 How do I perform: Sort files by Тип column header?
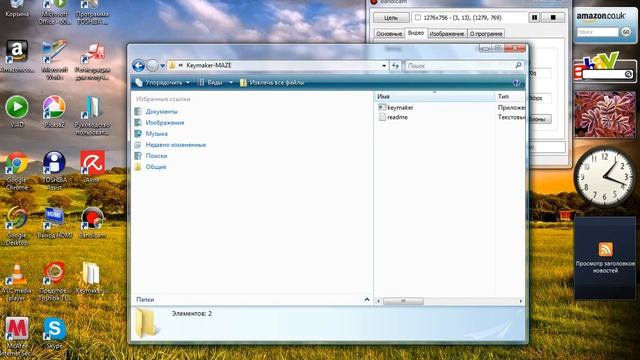(x=510, y=96)
